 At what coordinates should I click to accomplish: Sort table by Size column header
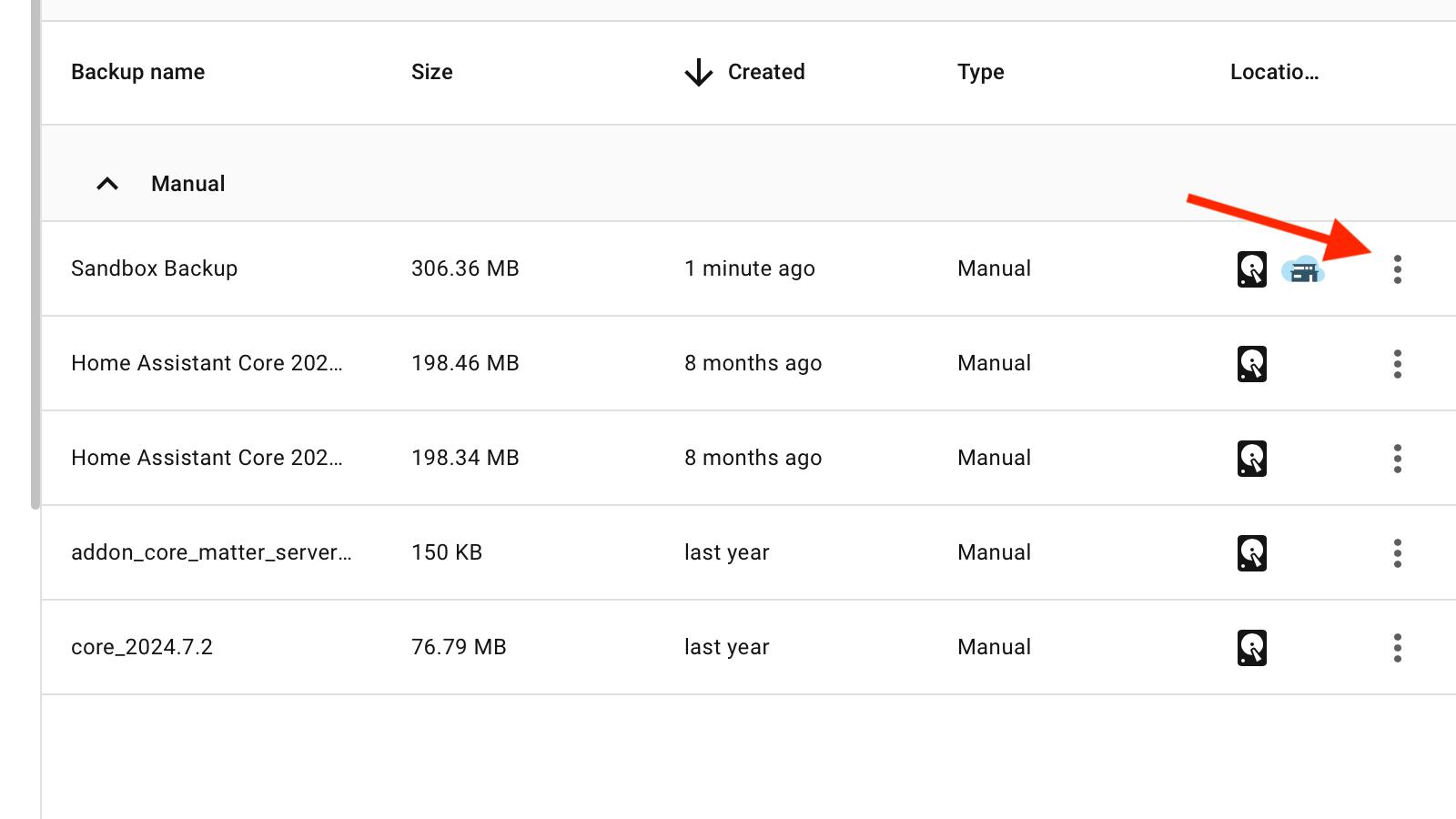[432, 72]
